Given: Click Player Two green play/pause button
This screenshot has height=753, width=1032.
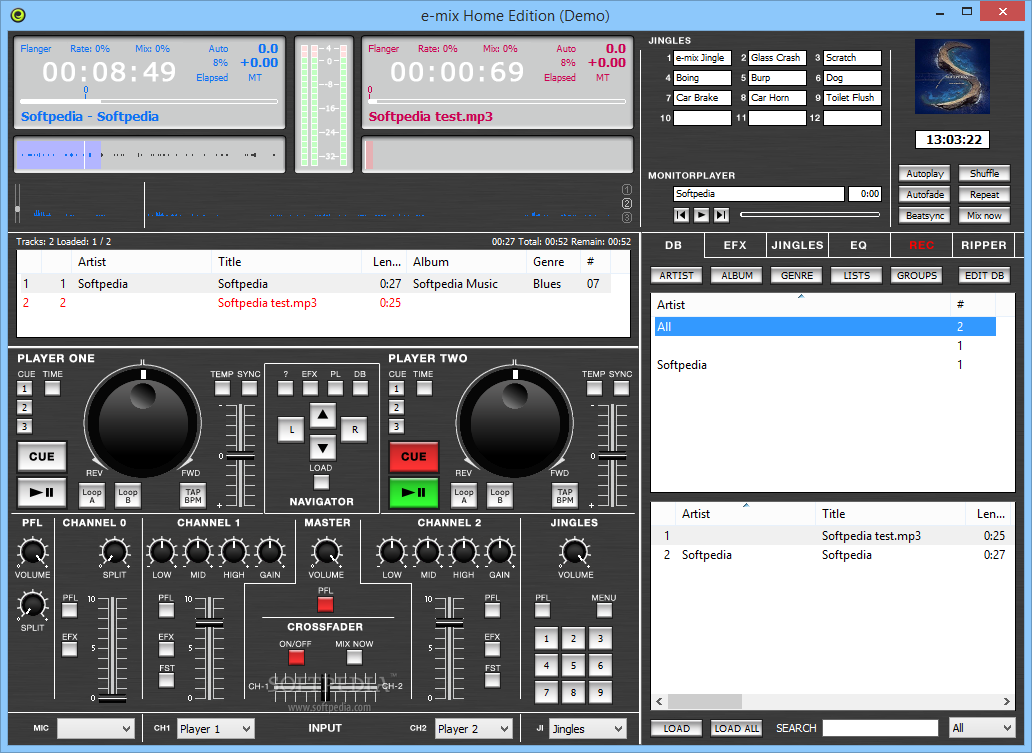Looking at the screenshot, I should coord(413,492).
